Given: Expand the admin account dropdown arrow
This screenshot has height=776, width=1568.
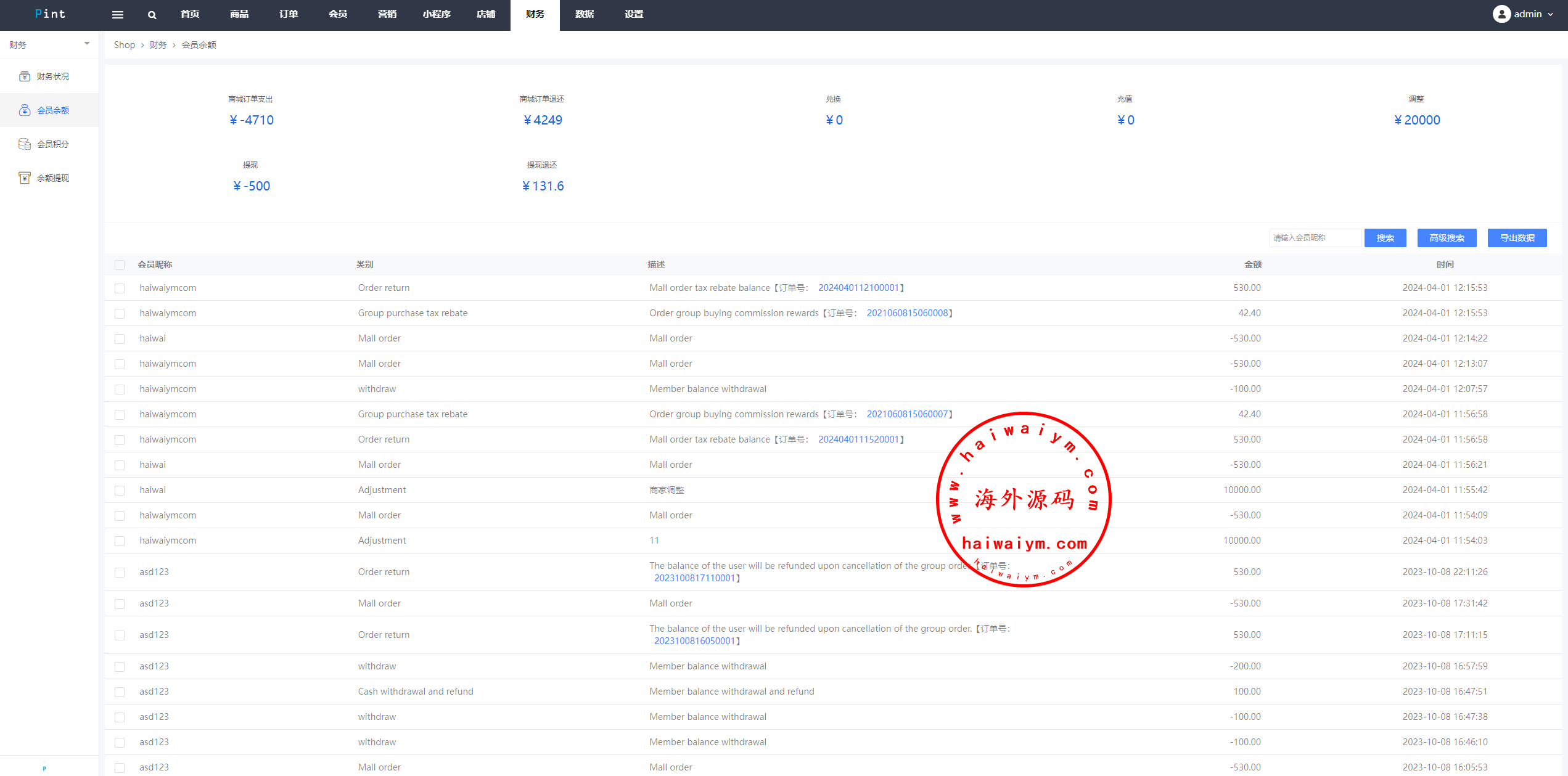Looking at the screenshot, I should tap(1551, 14).
